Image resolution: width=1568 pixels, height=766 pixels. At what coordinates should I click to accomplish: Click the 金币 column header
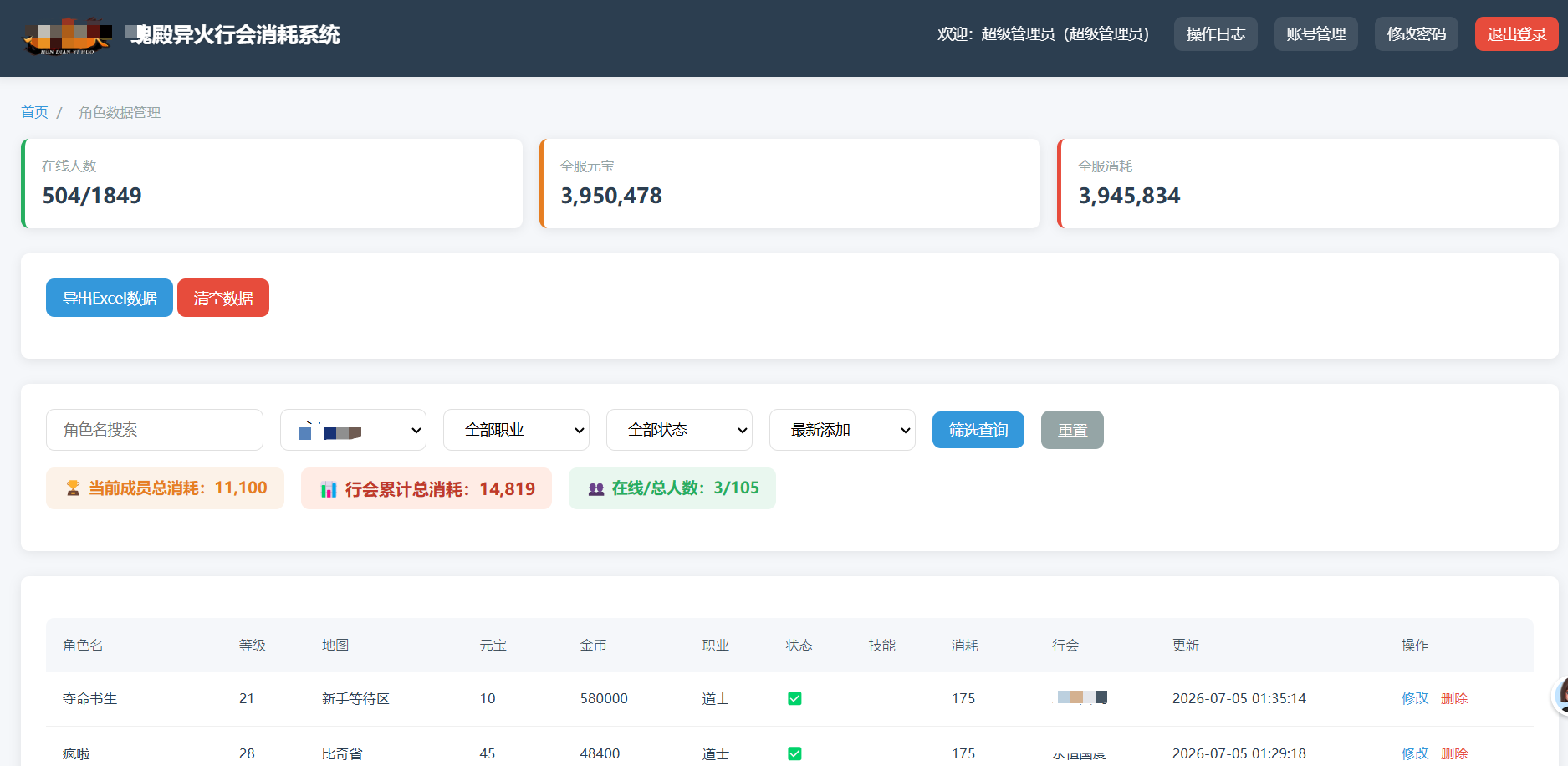click(x=594, y=645)
